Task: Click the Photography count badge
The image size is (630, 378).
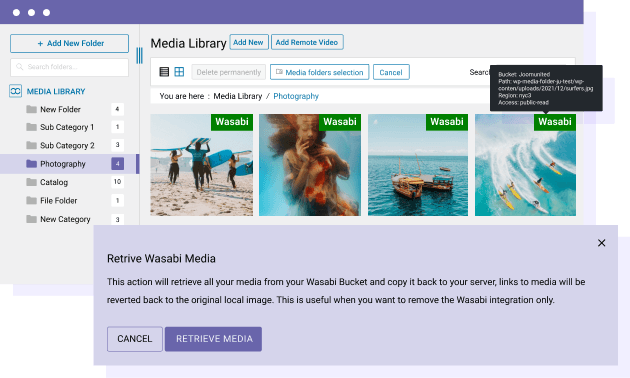Action: (x=117, y=163)
